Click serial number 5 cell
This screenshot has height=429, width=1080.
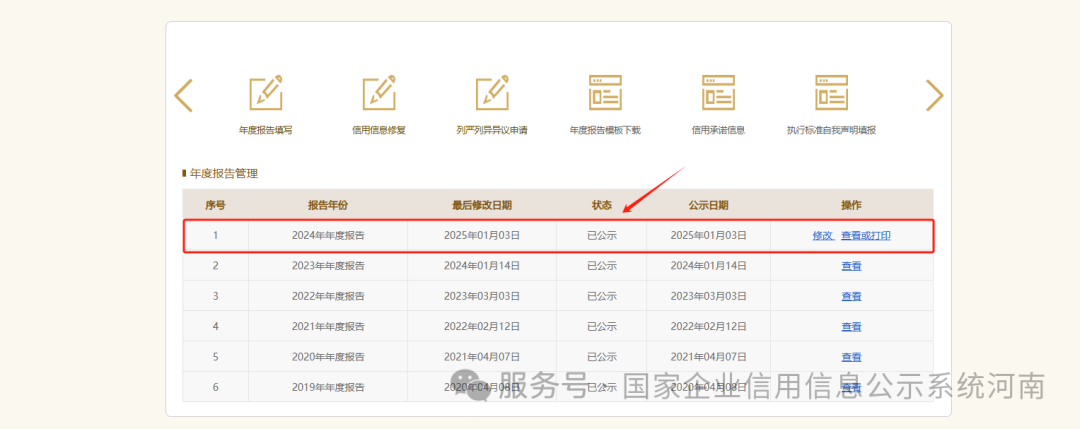click(216, 357)
